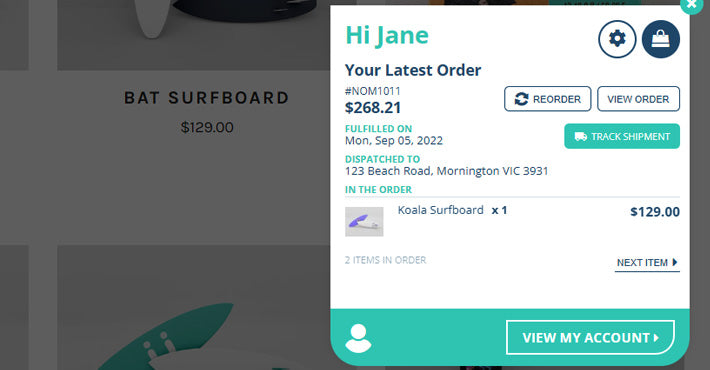Open View Order details

[638, 99]
